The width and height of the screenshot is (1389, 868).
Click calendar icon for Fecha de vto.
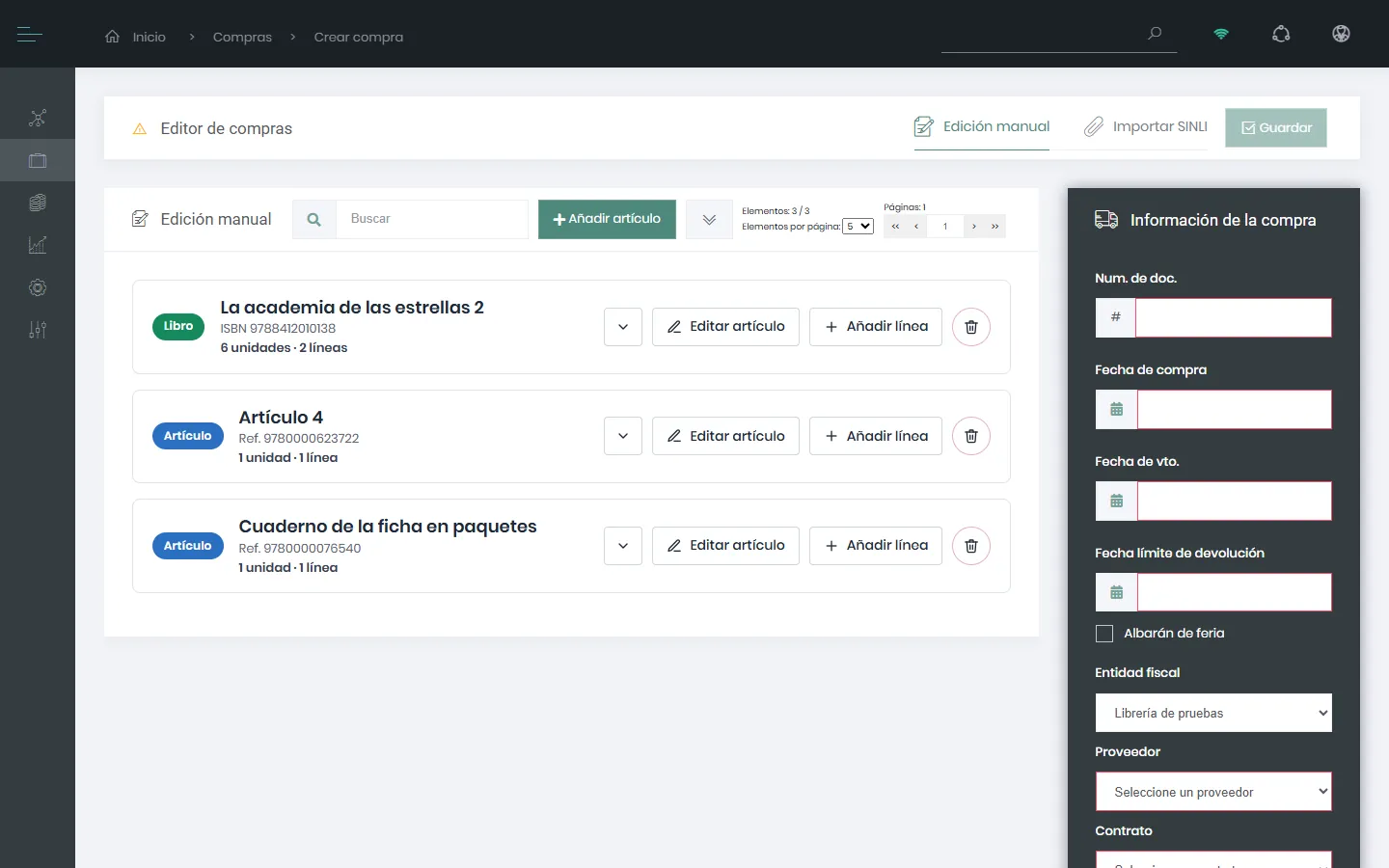(x=1117, y=502)
